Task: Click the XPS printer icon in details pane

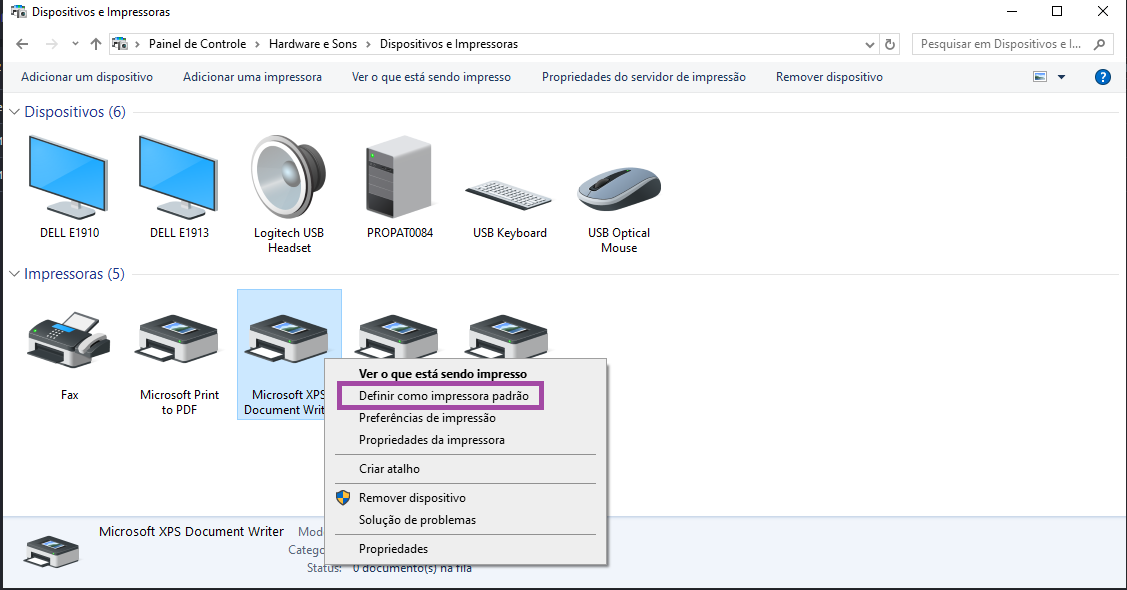Action: pos(52,552)
